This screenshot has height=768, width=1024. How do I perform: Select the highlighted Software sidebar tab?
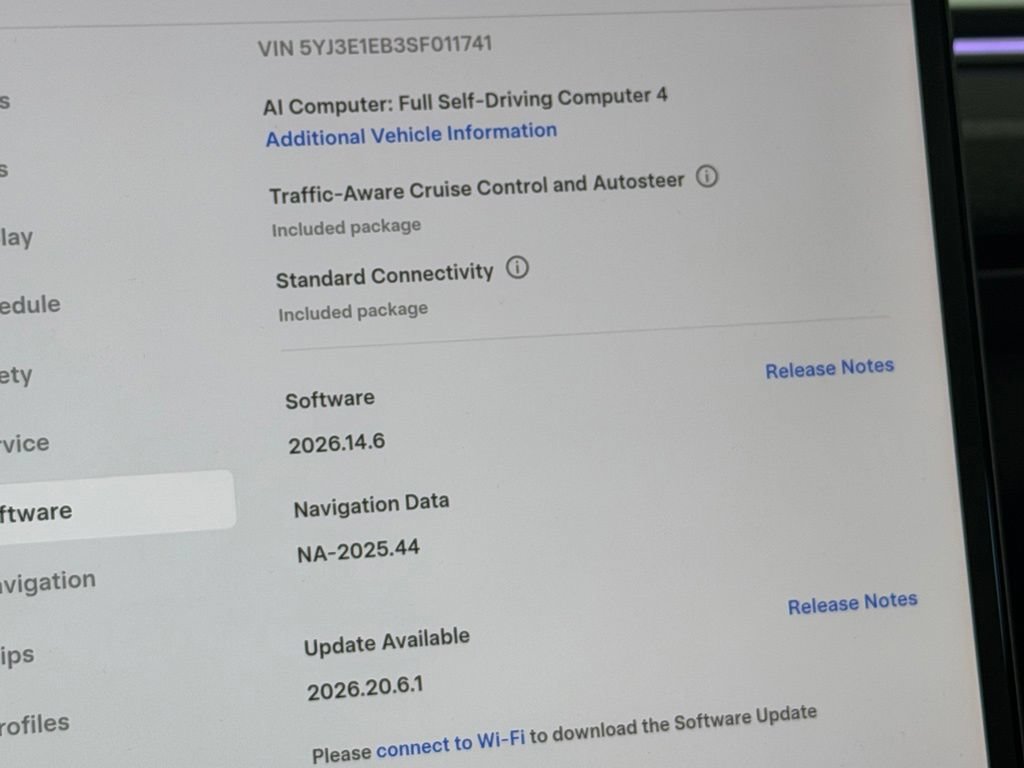click(x=116, y=509)
